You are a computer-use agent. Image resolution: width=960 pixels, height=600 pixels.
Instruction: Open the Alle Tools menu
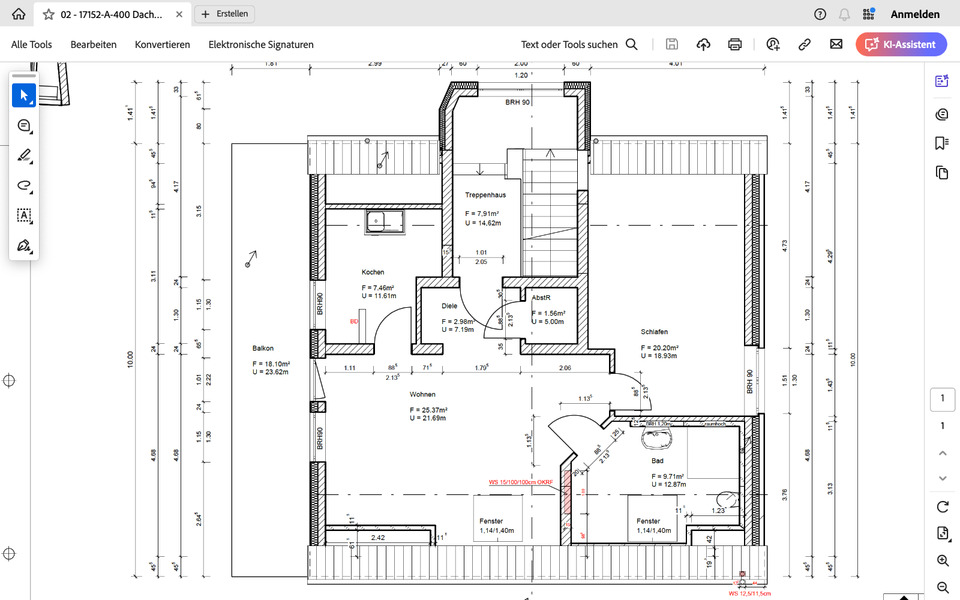pyautogui.click(x=31, y=44)
